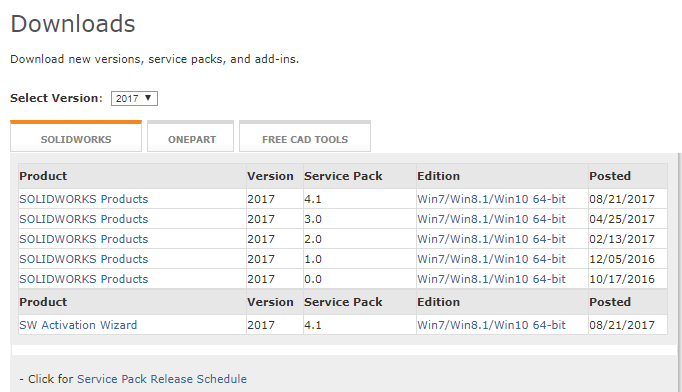Click the Win7/Win8.1/Win10 64-bit edition link posted 08/21/2017 for SOLIDWORKS Products
The width and height of the screenshot is (682, 392).
[x=491, y=199]
